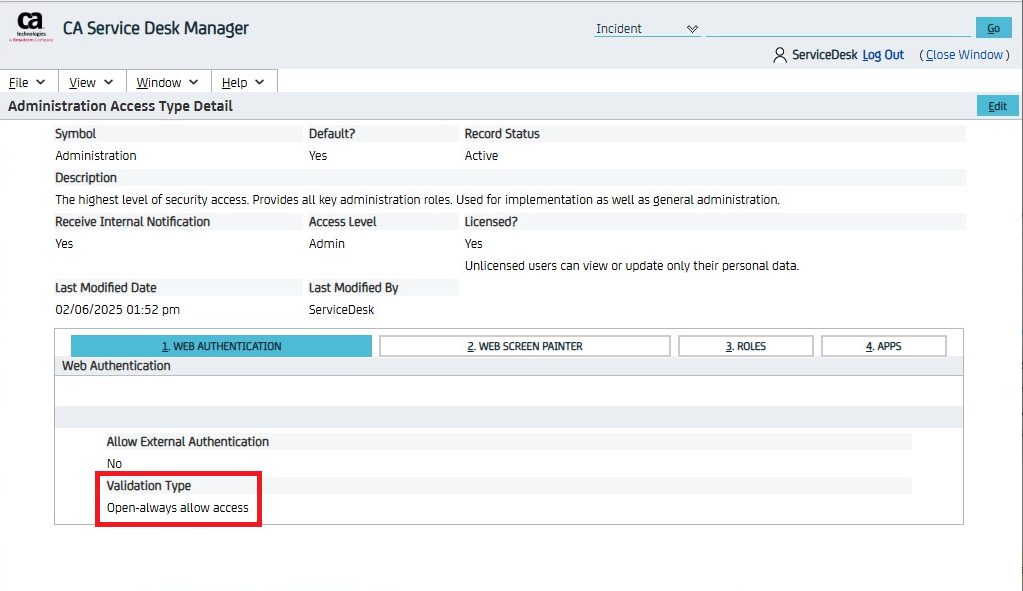Click the ServiceDesk username text in header

tap(825, 55)
